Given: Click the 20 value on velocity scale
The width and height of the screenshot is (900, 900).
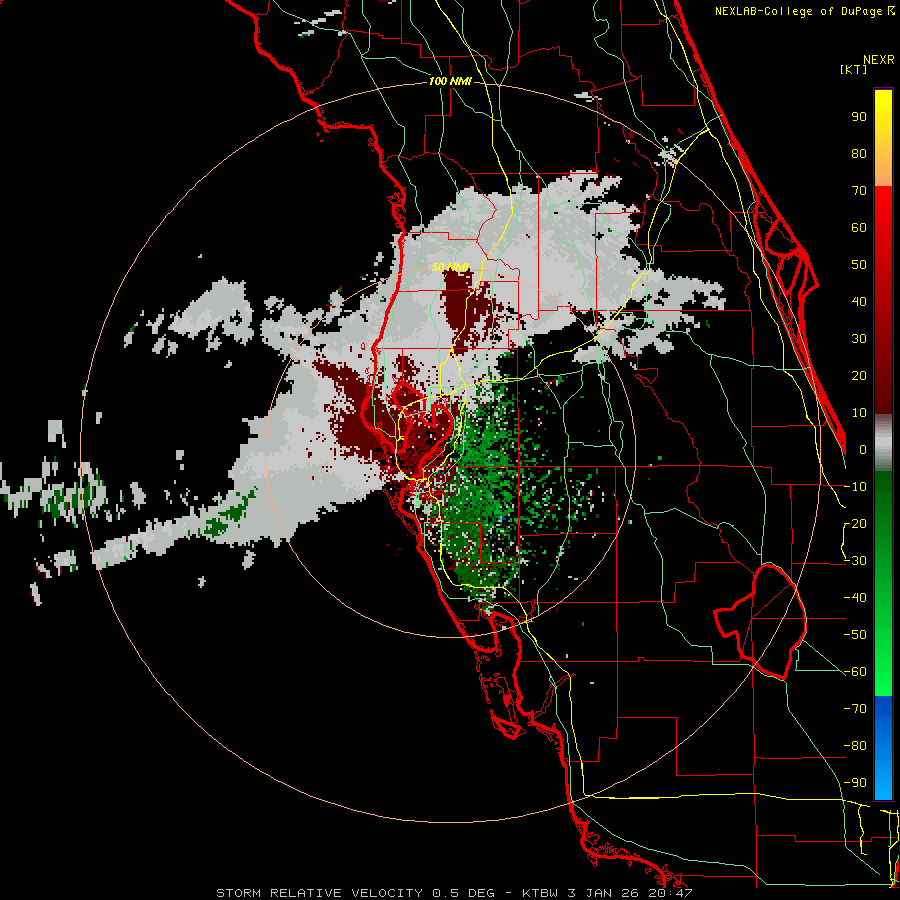Looking at the screenshot, I should (x=859, y=376).
